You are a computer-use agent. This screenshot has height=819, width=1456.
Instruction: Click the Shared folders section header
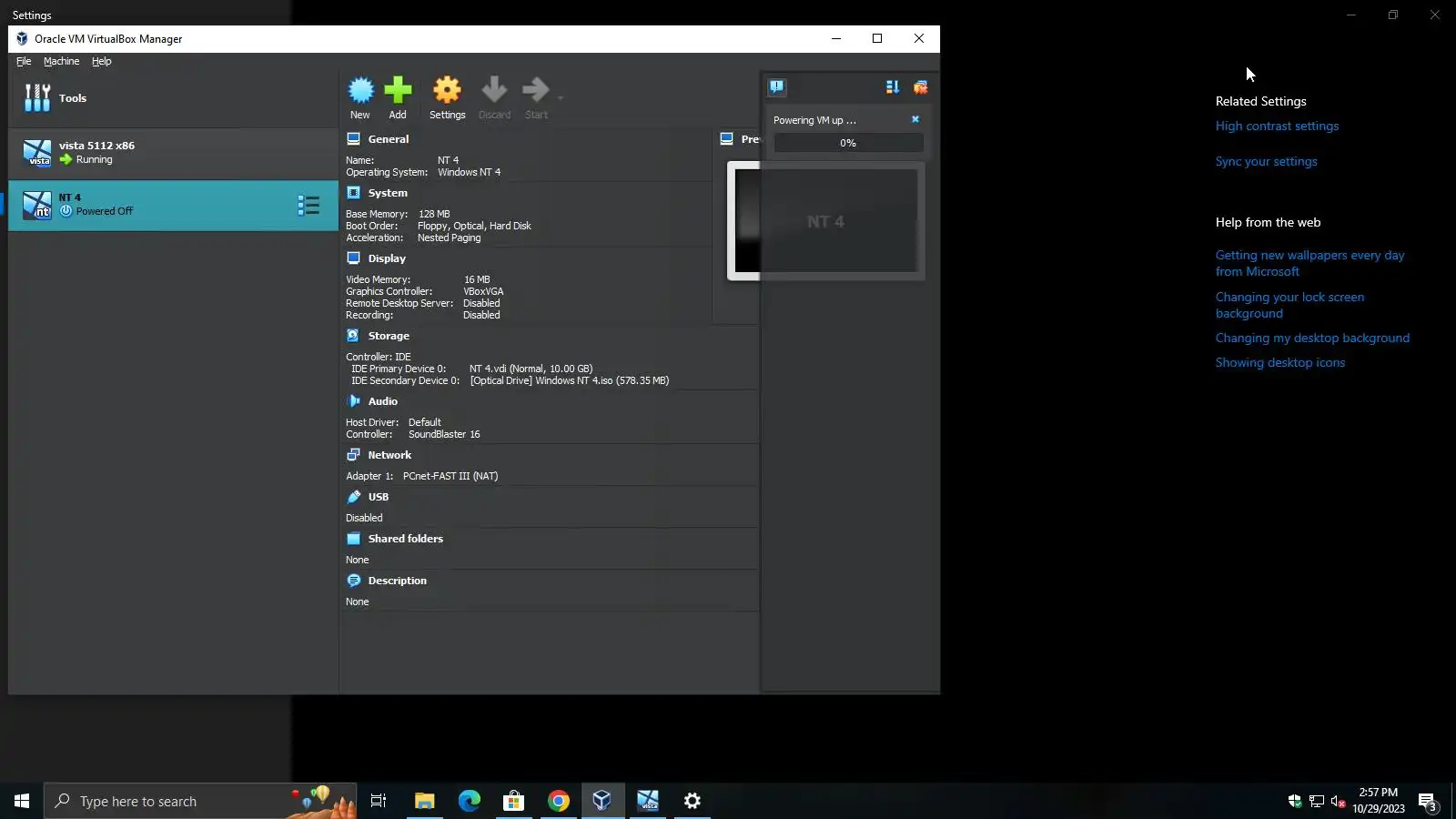coord(405,539)
